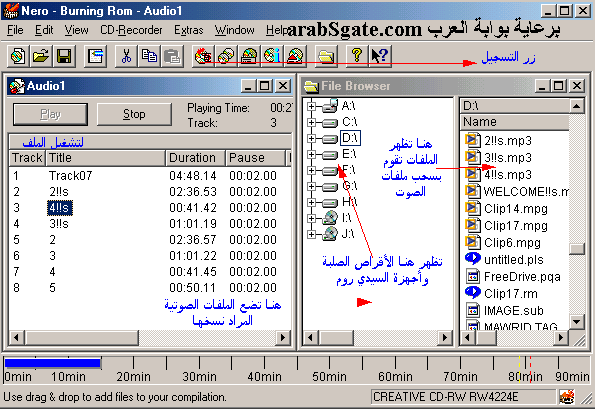Screen dimensions: 595x409
Task: Select the 2!!s.mp3 file icon
Action: (472, 140)
